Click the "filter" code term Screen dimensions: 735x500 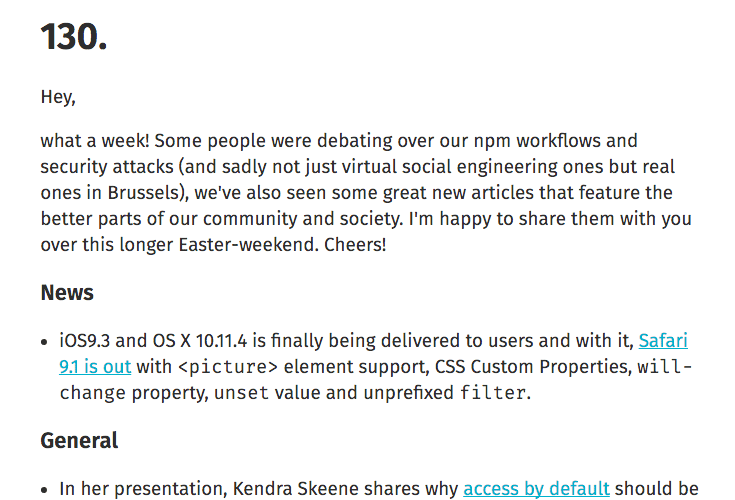[492, 393]
